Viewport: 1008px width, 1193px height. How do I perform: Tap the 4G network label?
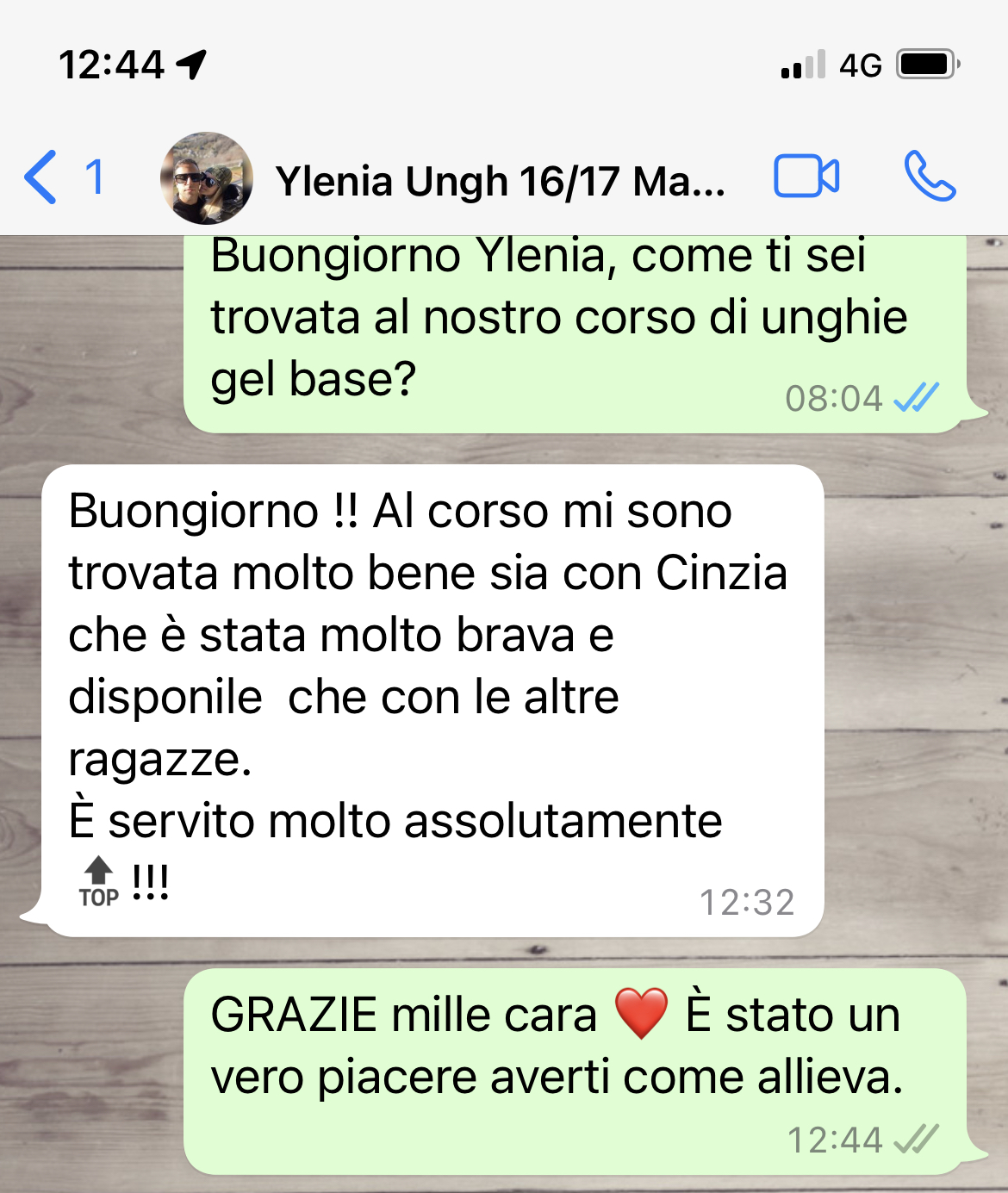tap(861, 65)
